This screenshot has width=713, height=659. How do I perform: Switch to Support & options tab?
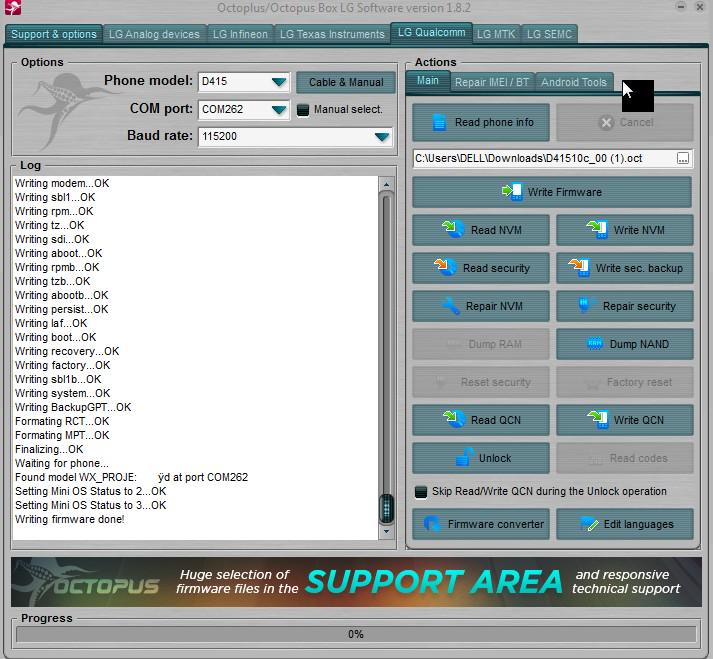point(54,34)
